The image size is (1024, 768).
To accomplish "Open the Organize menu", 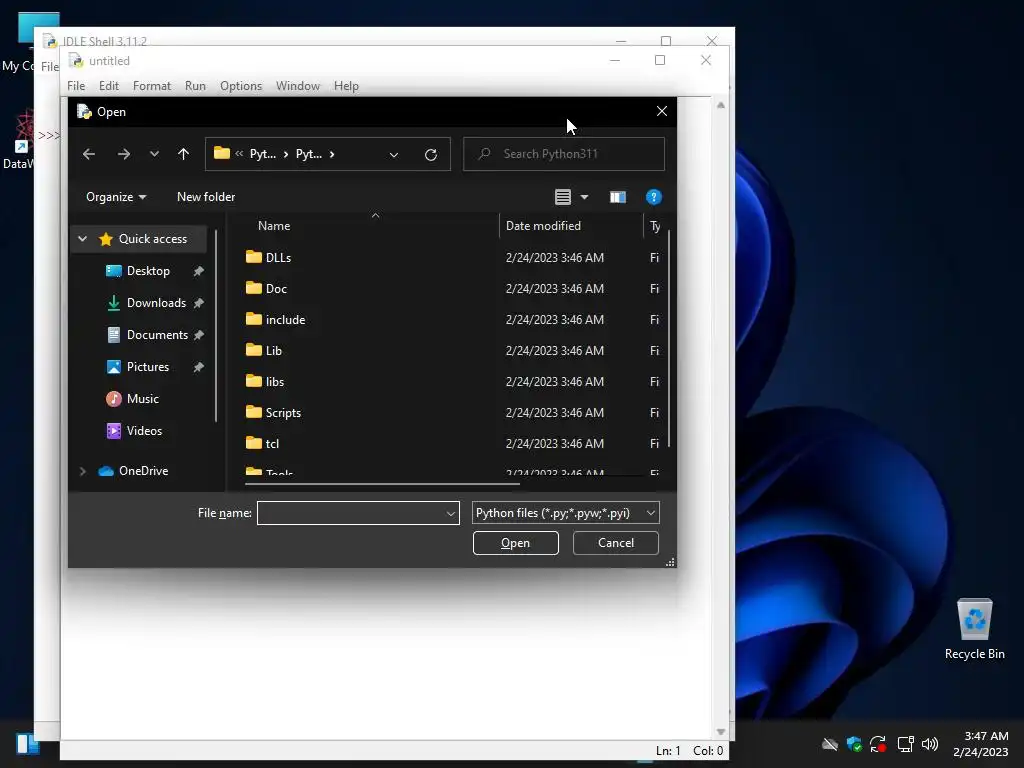I will pos(116,197).
